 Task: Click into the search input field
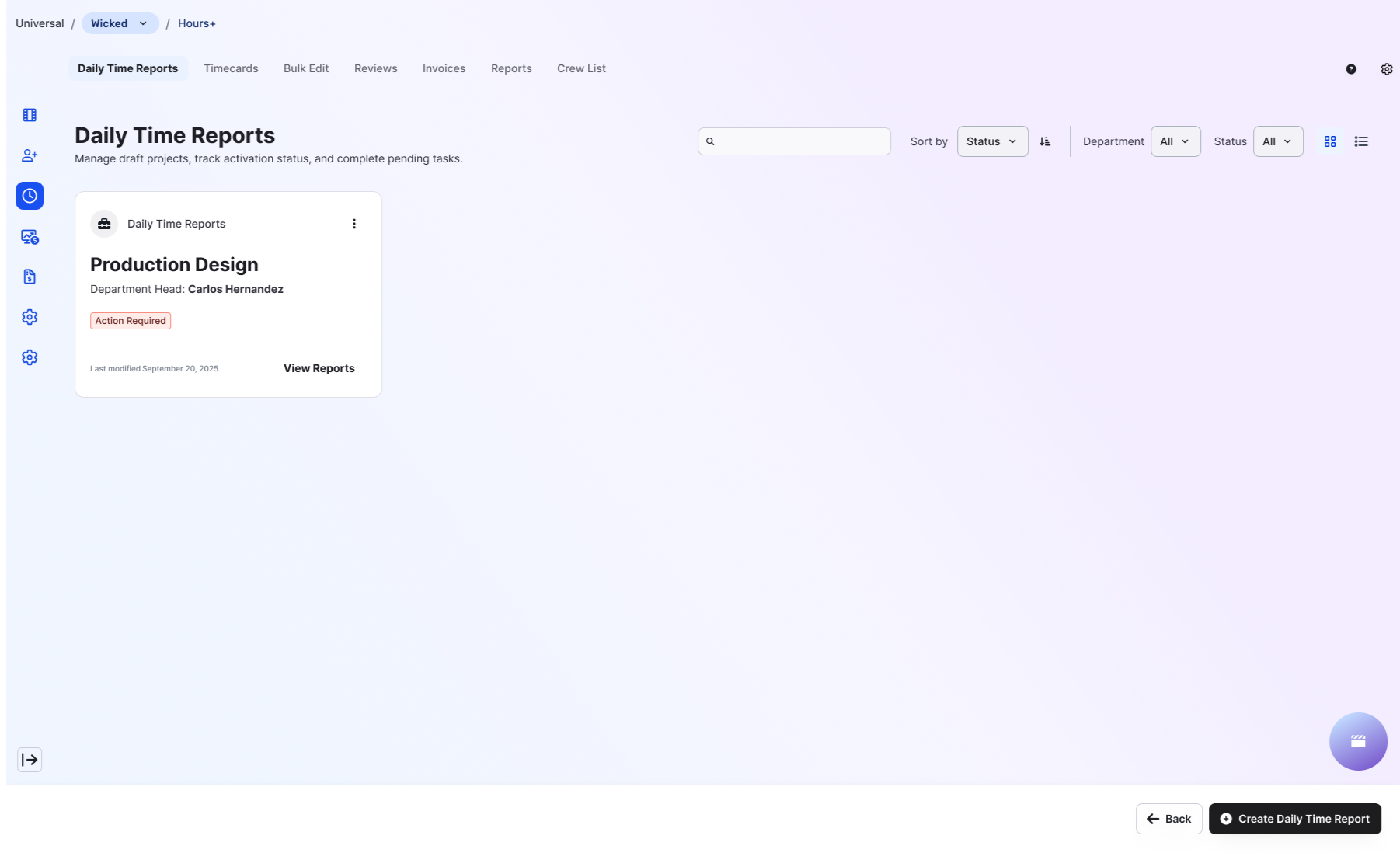(x=794, y=141)
